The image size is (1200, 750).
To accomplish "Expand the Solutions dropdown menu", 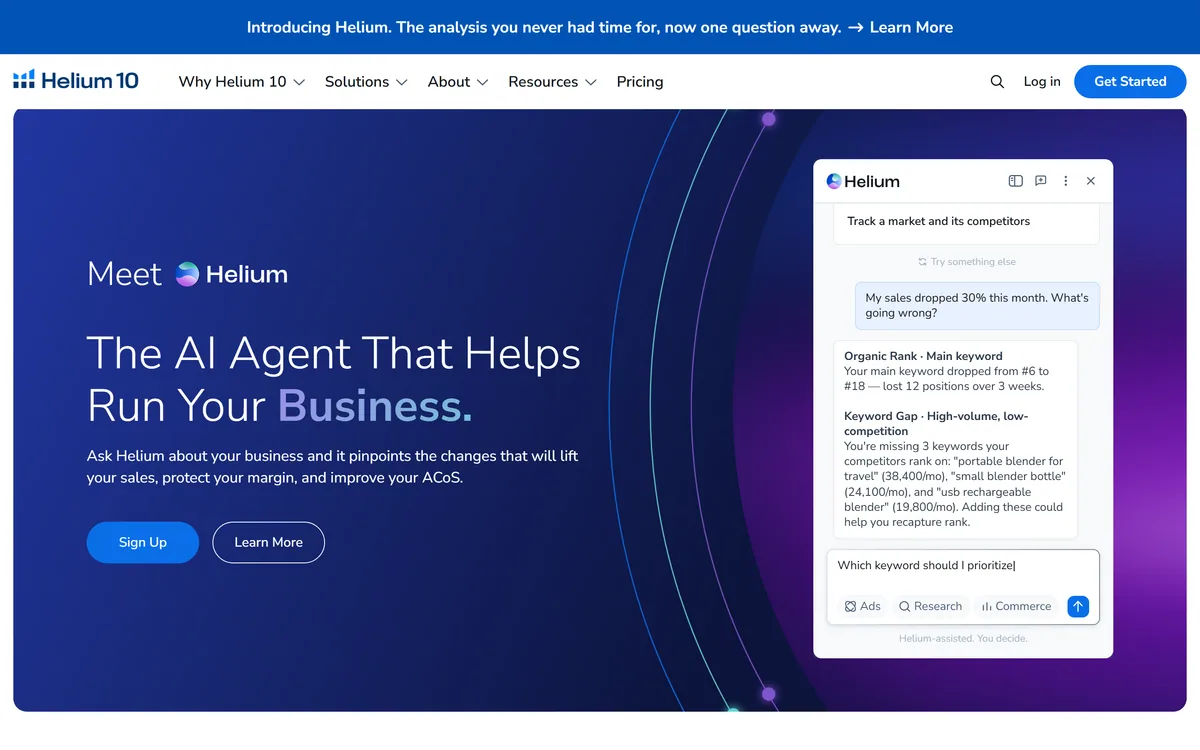I will click(366, 82).
